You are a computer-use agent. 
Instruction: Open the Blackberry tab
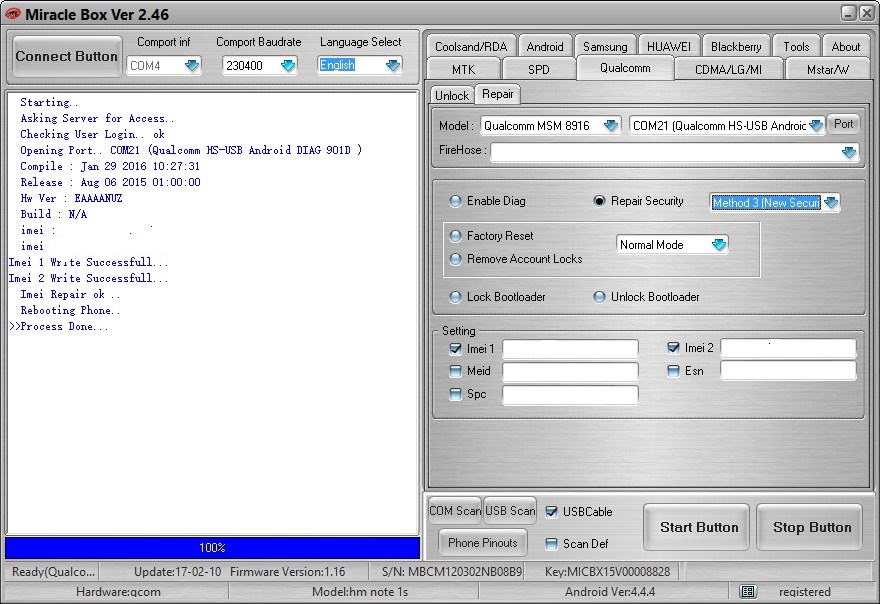click(x=736, y=47)
